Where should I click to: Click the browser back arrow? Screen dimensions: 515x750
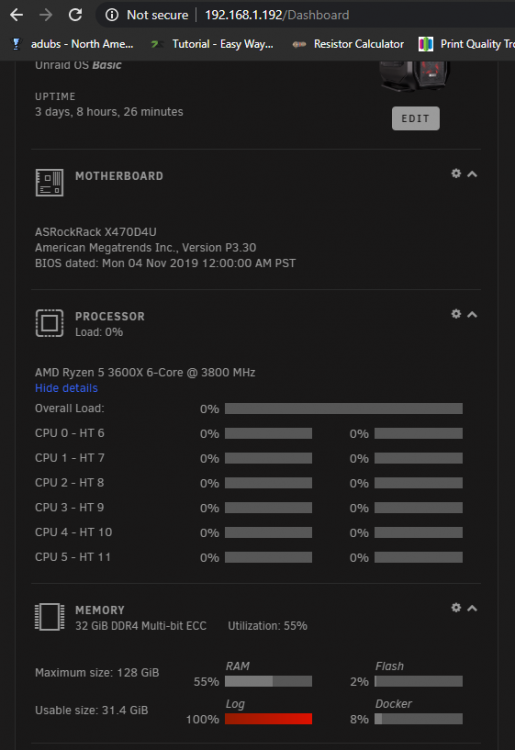point(17,15)
